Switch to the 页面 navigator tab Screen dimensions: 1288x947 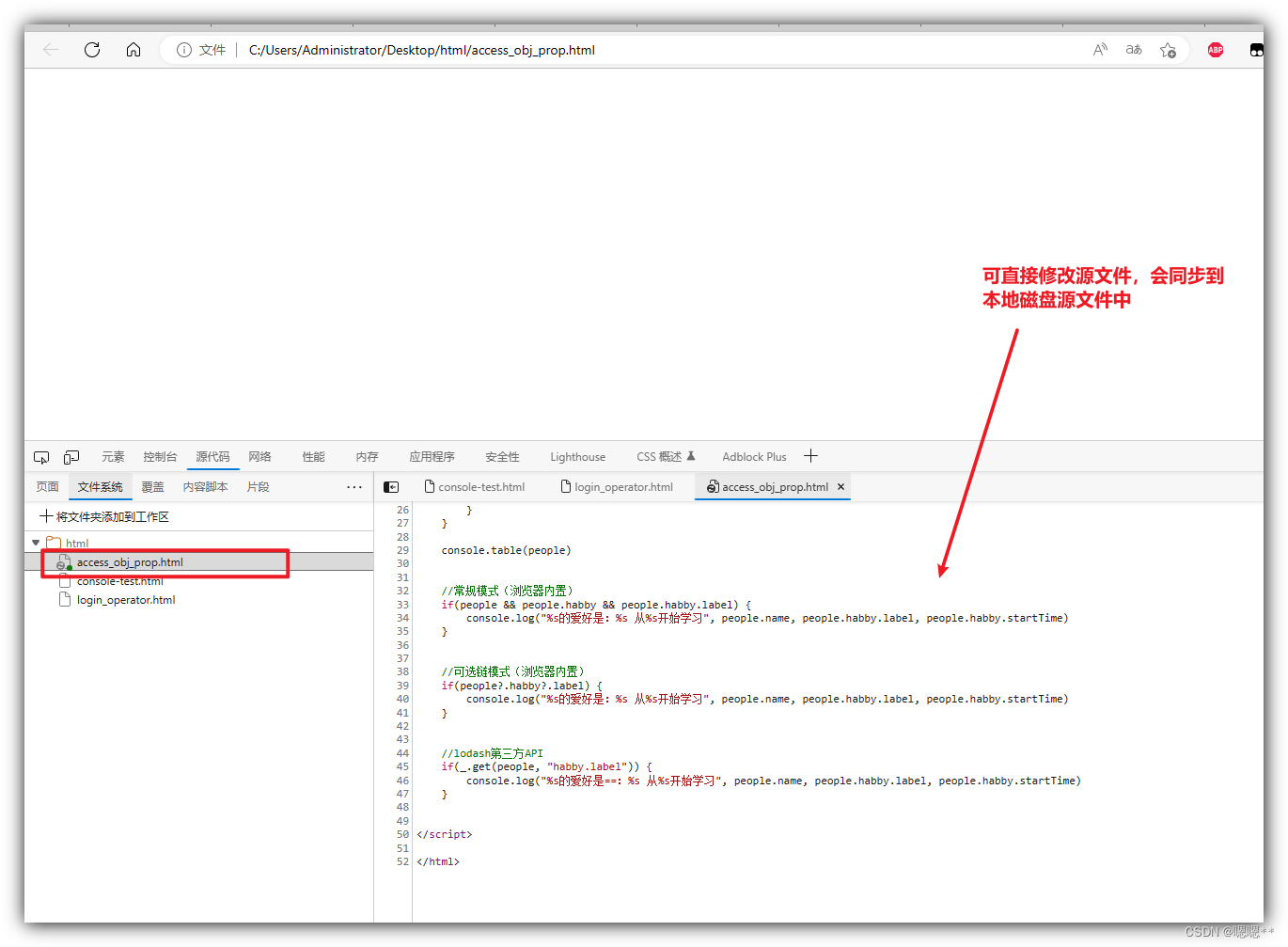[x=48, y=487]
